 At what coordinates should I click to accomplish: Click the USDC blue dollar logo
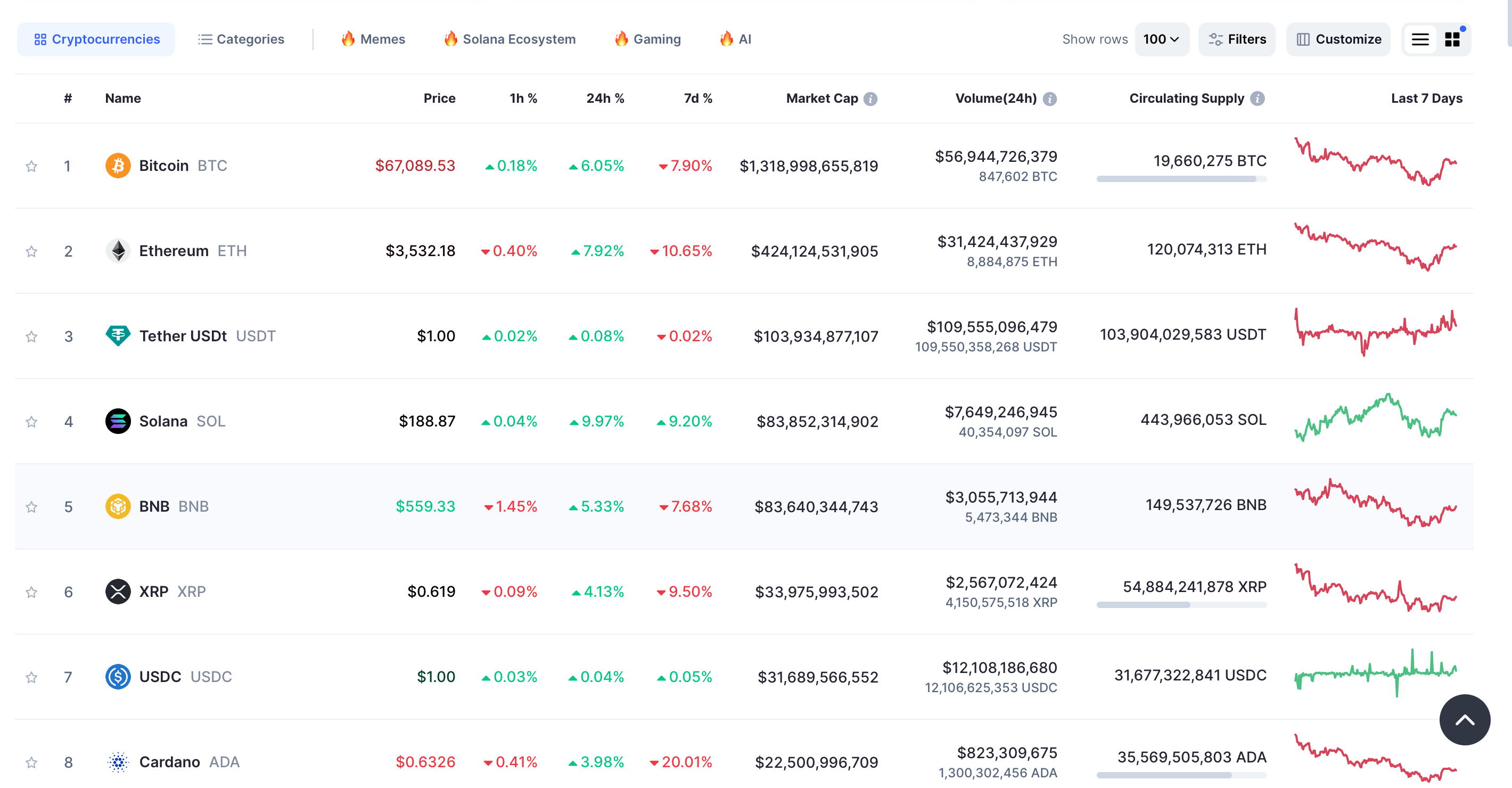click(118, 676)
